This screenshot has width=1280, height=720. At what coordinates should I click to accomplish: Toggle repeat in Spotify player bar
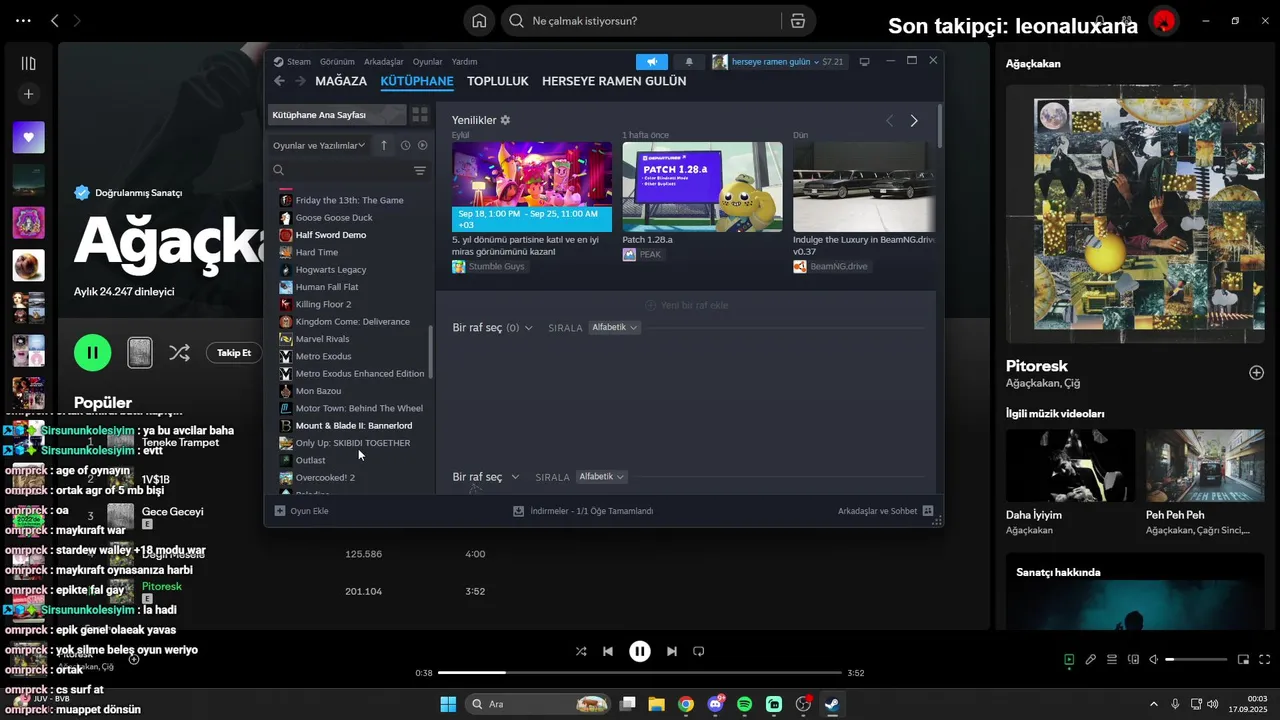[x=699, y=651]
